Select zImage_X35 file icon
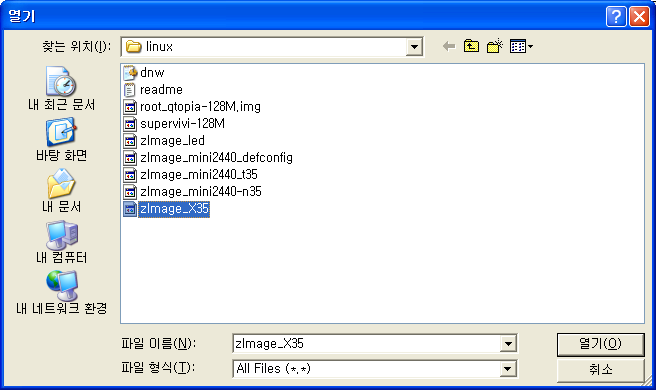 coord(130,209)
